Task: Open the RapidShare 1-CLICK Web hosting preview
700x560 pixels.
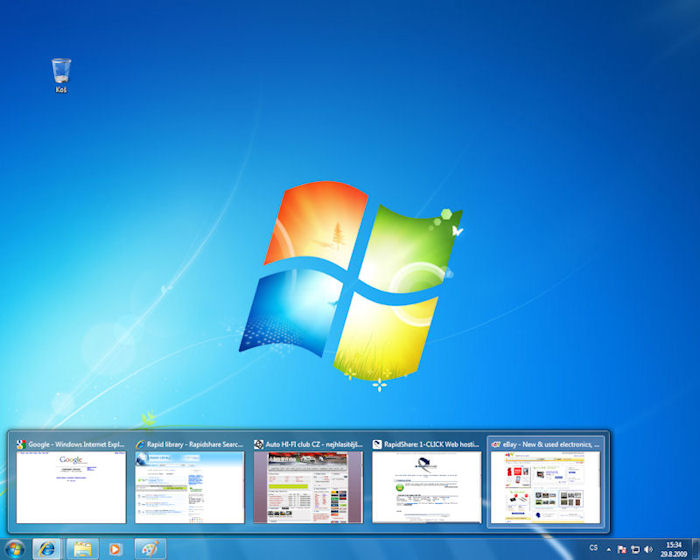Action: (427, 487)
